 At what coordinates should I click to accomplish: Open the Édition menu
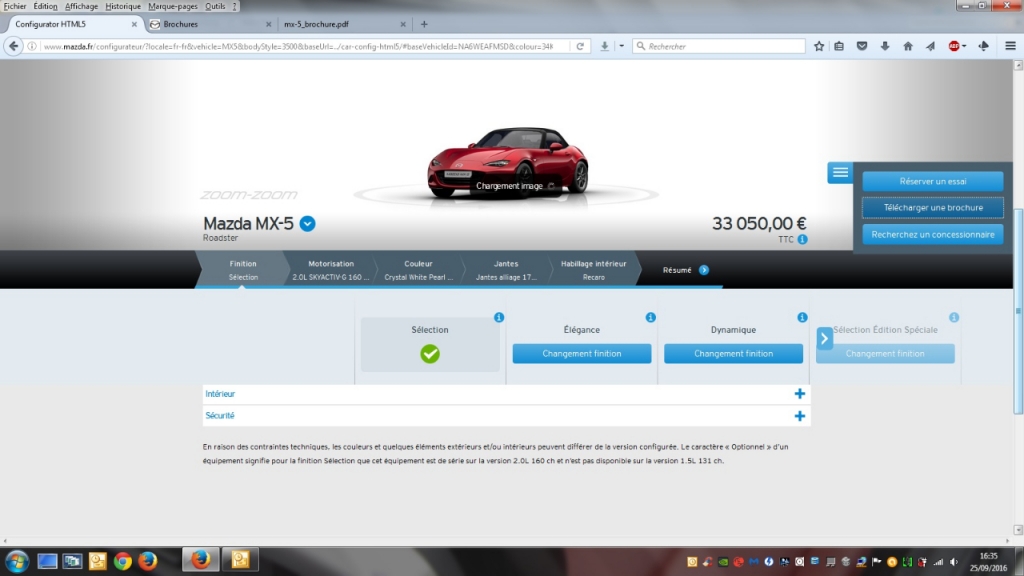(45, 7)
